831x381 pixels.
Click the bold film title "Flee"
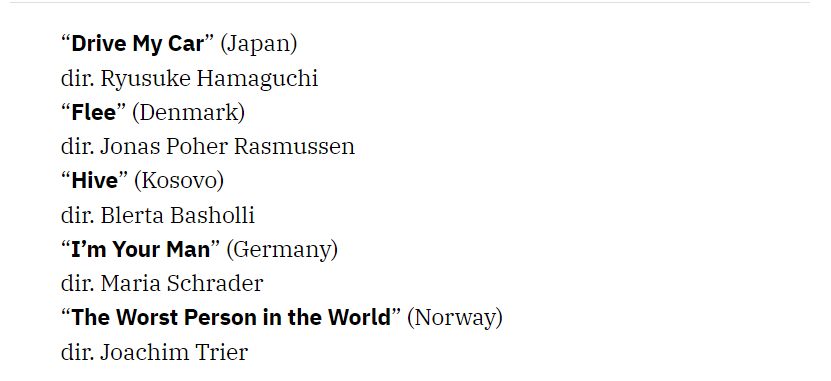coord(93,112)
